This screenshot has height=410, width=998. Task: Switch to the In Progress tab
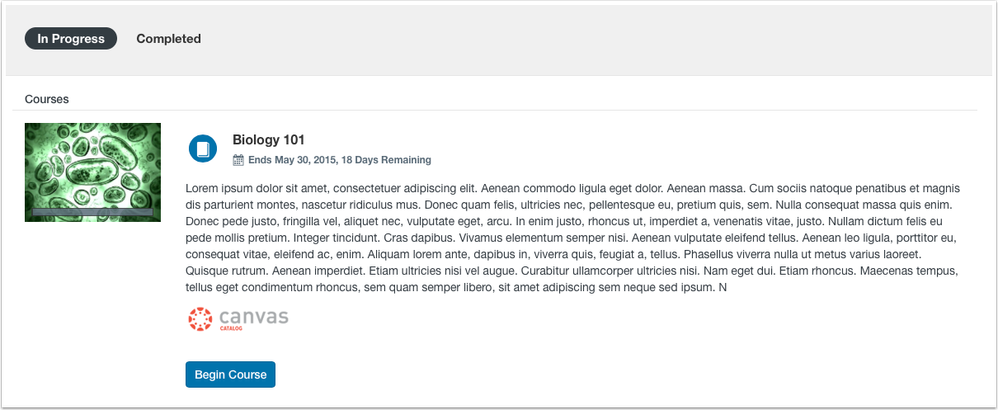[x=71, y=39]
